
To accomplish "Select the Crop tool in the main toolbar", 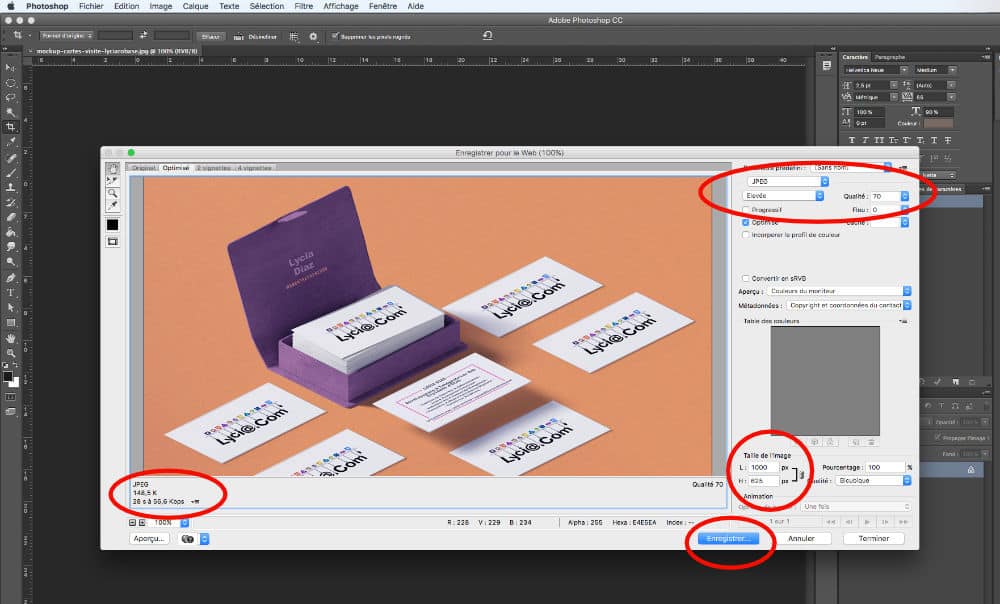I will 11,128.
